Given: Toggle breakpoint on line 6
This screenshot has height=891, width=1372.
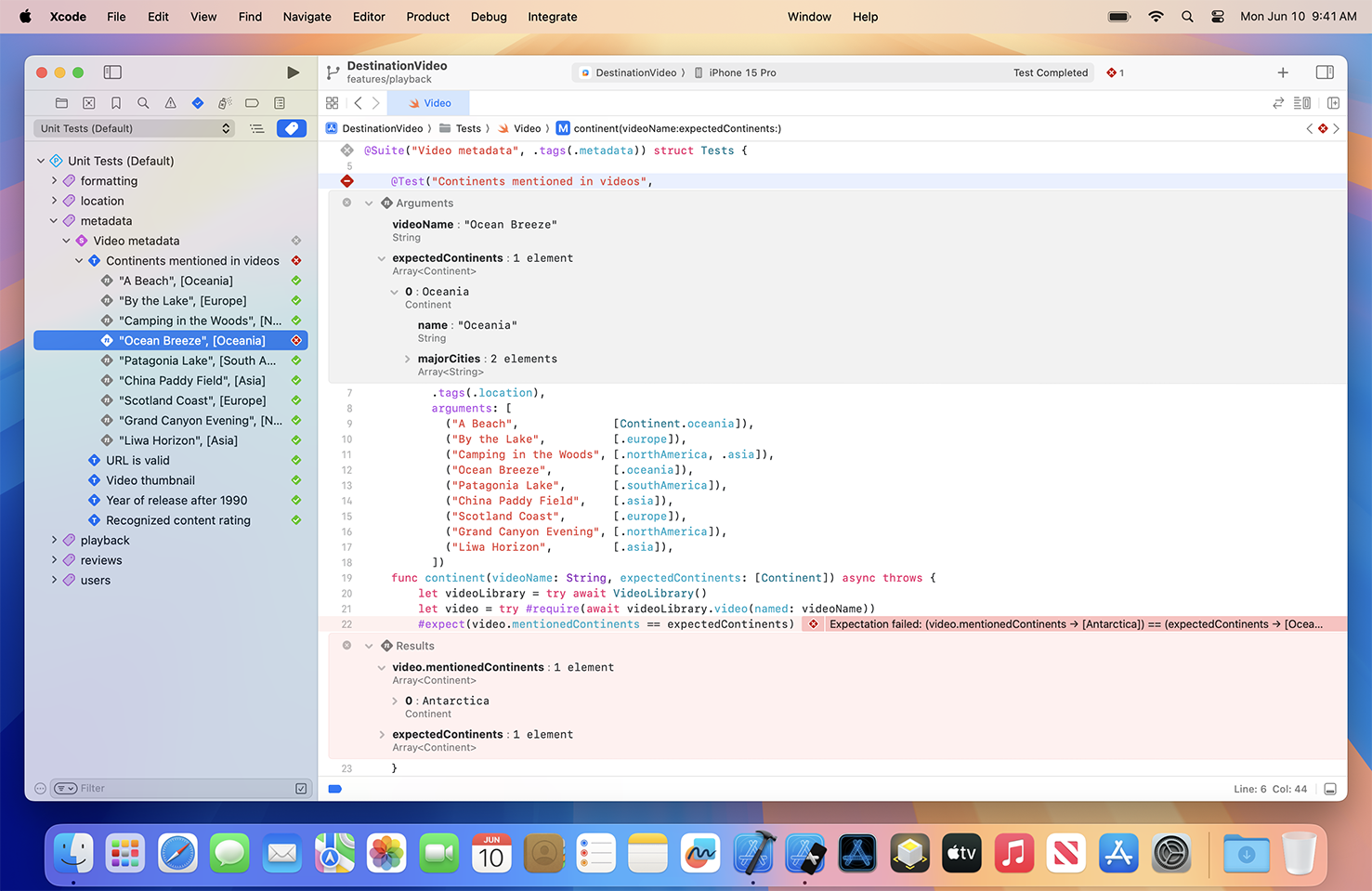Looking at the screenshot, I should [x=346, y=181].
